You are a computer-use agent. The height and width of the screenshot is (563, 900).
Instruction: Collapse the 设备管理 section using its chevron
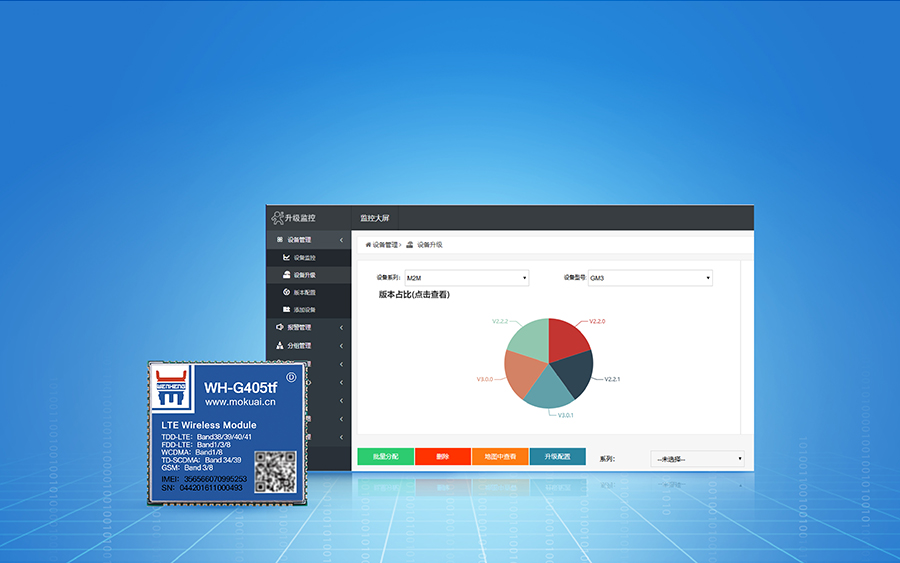click(x=341, y=240)
